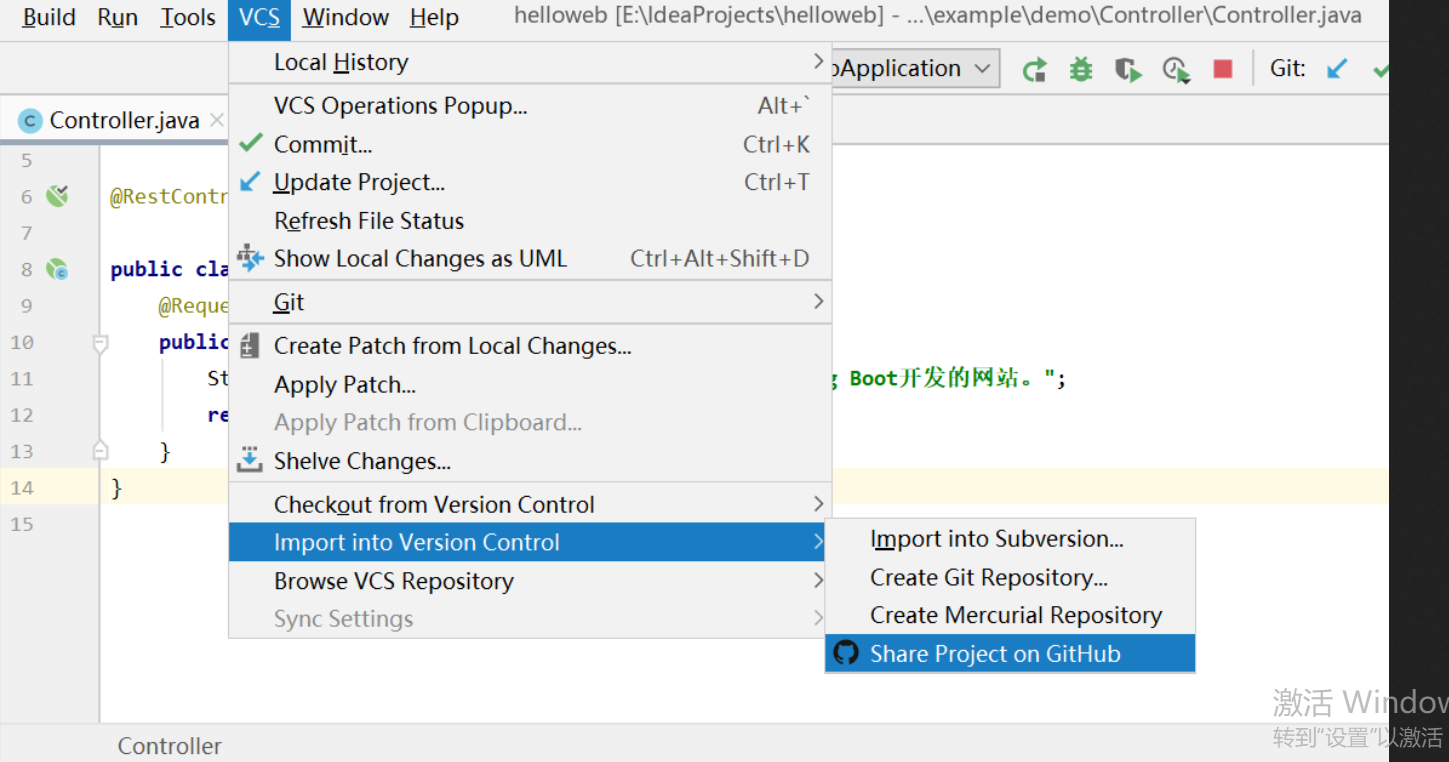Select Share Project on GitHub

coord(1010,653)
